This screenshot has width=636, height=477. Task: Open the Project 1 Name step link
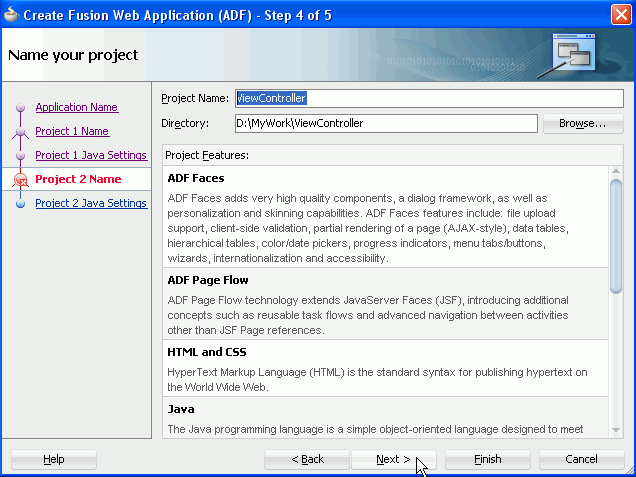[x=72, y=131]
